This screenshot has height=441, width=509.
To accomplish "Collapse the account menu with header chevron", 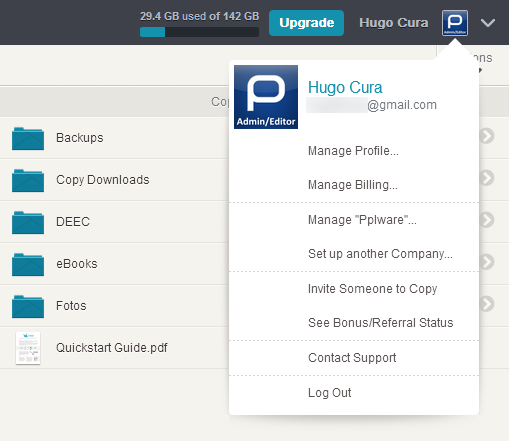I will pyautogui.click(x=488, y=23).
